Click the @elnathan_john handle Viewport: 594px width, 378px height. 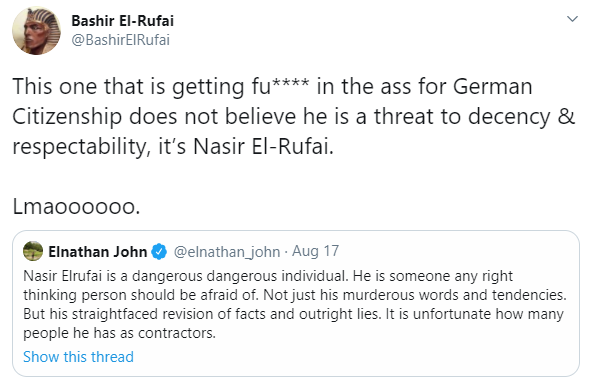pos(227,251)
